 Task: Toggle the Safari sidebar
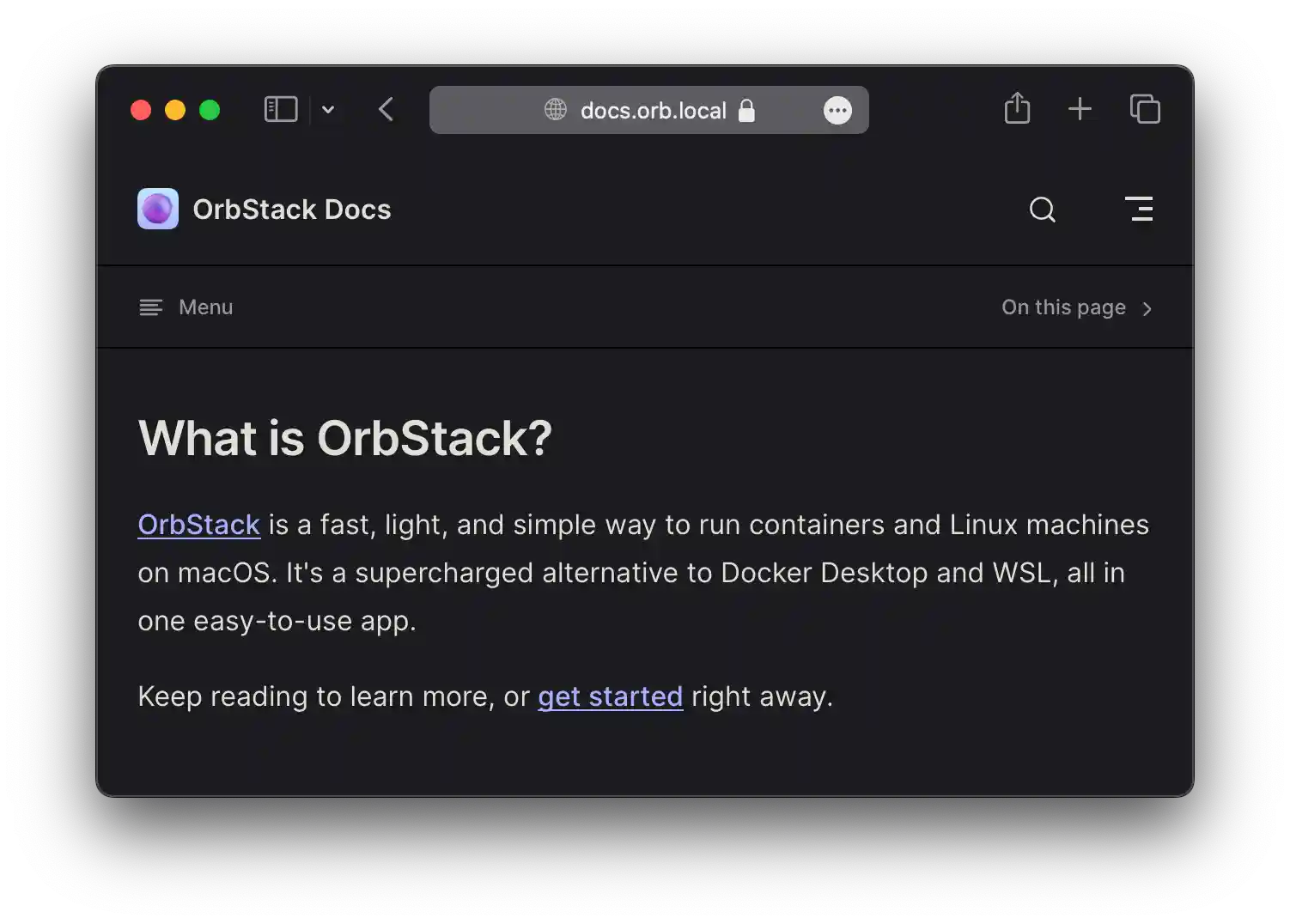tap(280, 108)
